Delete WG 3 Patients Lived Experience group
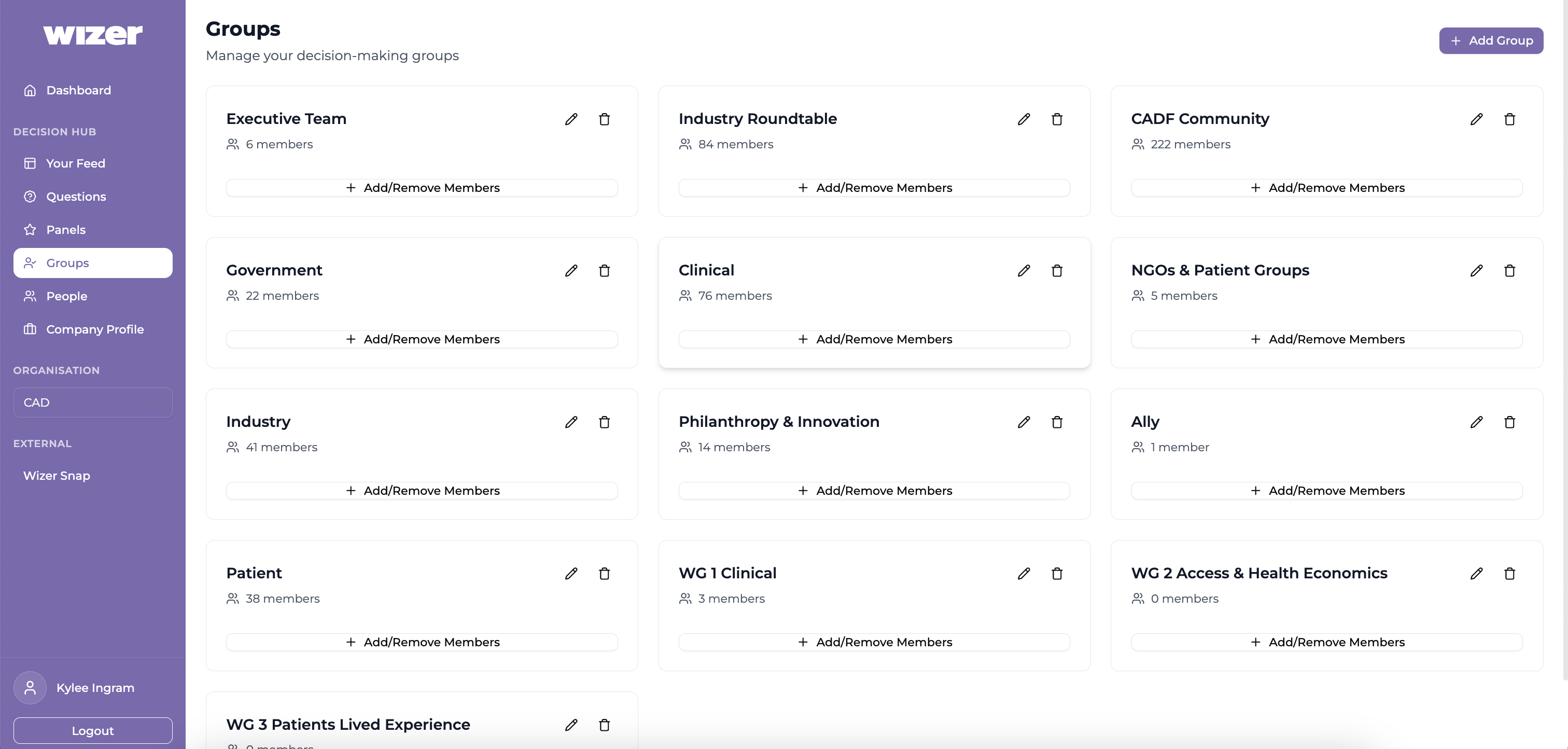 pyautogui.click(x=604, y=725)
